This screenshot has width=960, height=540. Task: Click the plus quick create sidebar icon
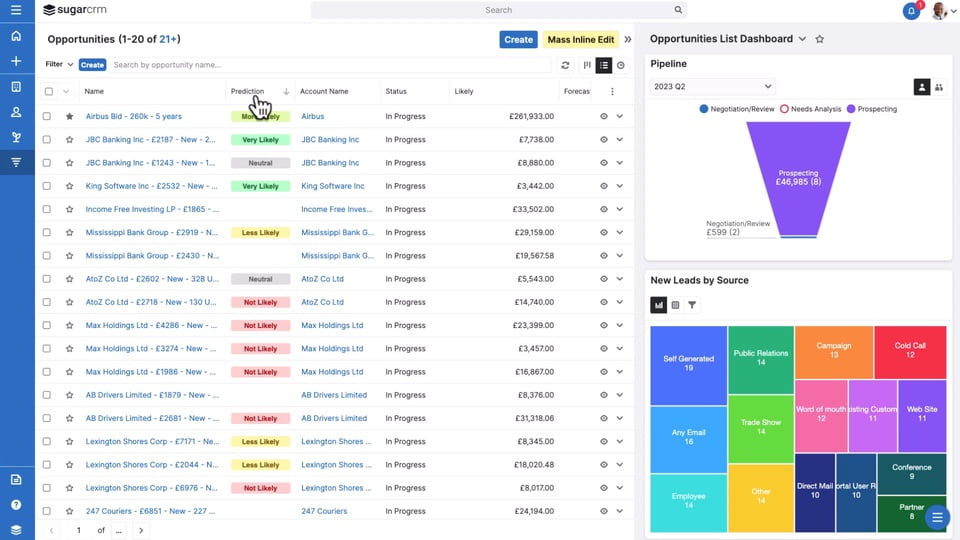click(x=16, y=61)
